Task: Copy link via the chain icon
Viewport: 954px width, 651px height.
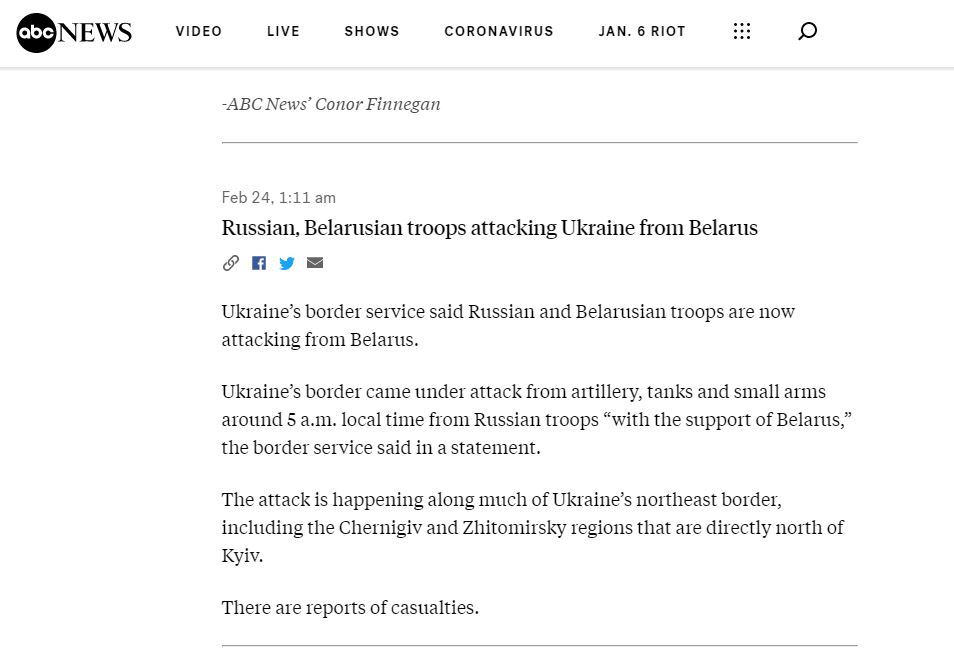Action: 231,263
